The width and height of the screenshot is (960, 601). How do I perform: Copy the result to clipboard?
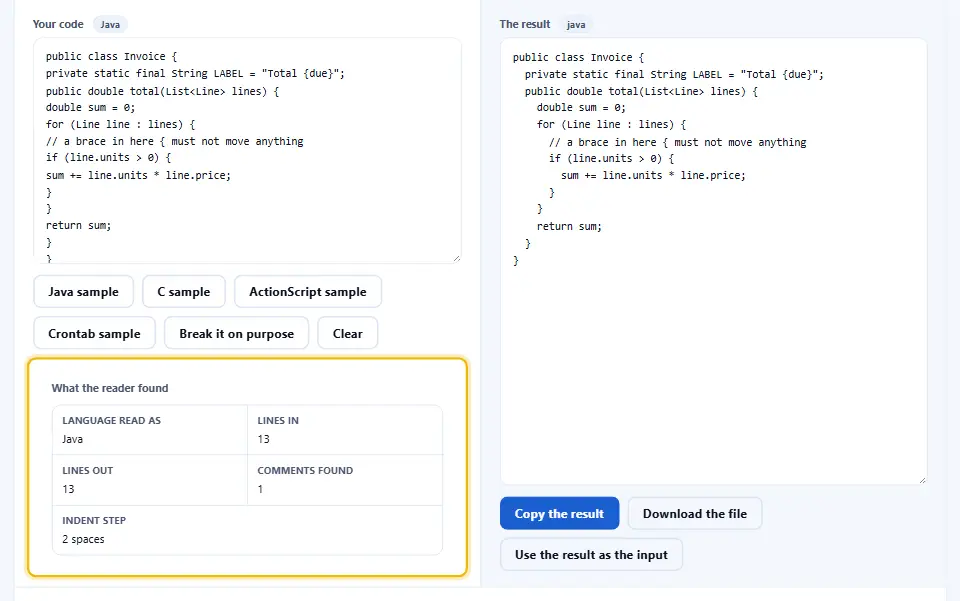coord(560,513)
